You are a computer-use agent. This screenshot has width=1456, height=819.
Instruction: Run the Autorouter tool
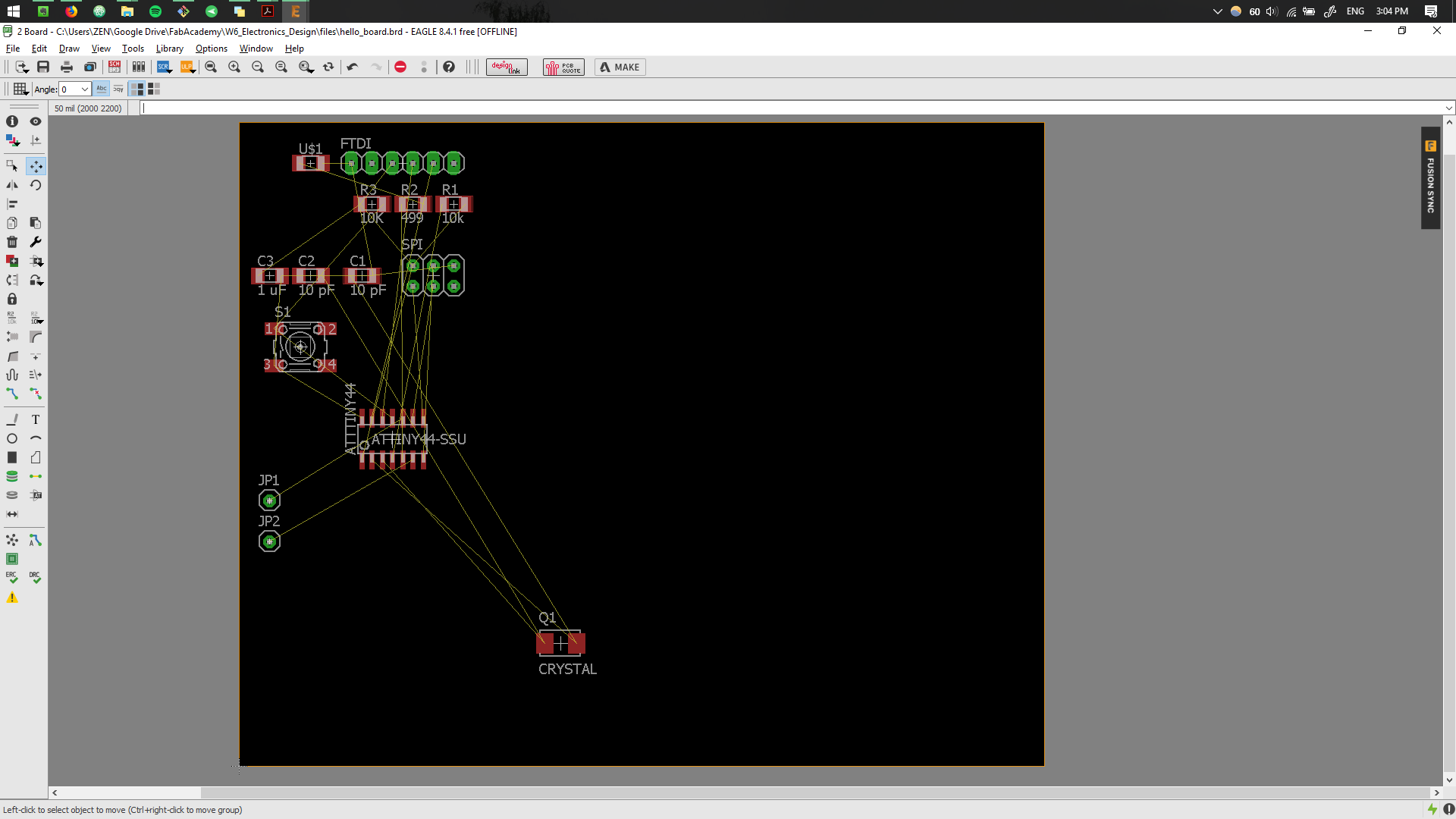[36, 540]
